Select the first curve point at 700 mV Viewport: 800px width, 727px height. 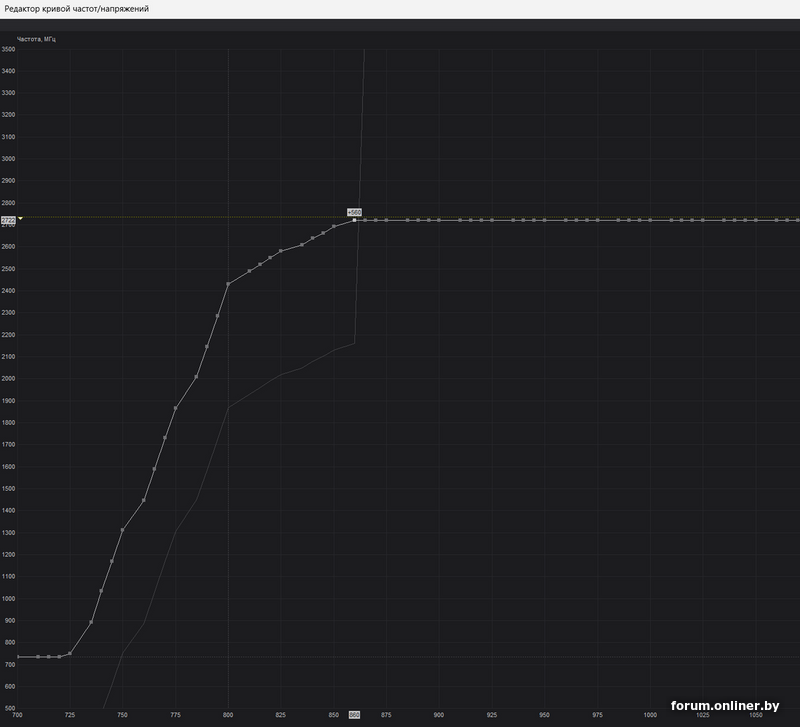pyautogui.click(x=17, y=657)
